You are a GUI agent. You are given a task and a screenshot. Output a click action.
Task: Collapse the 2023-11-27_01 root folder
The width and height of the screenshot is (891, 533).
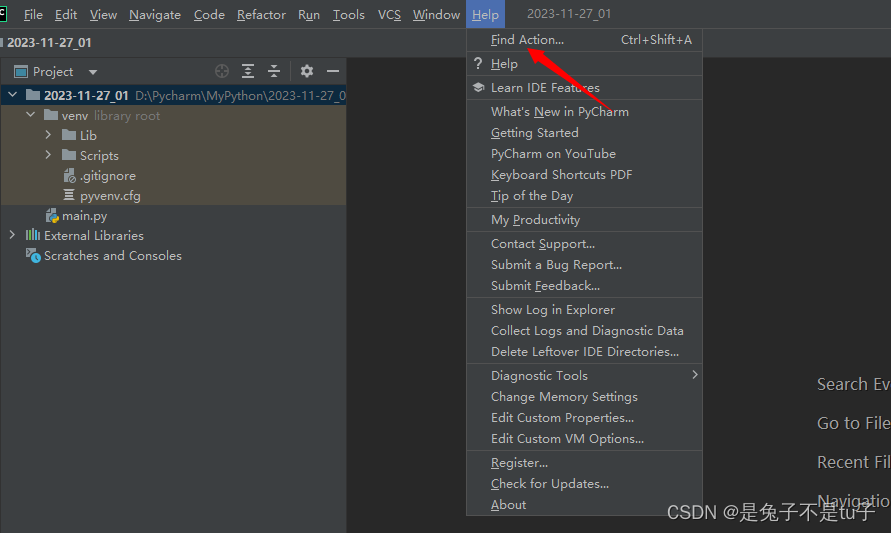click(x=13, y=94)
